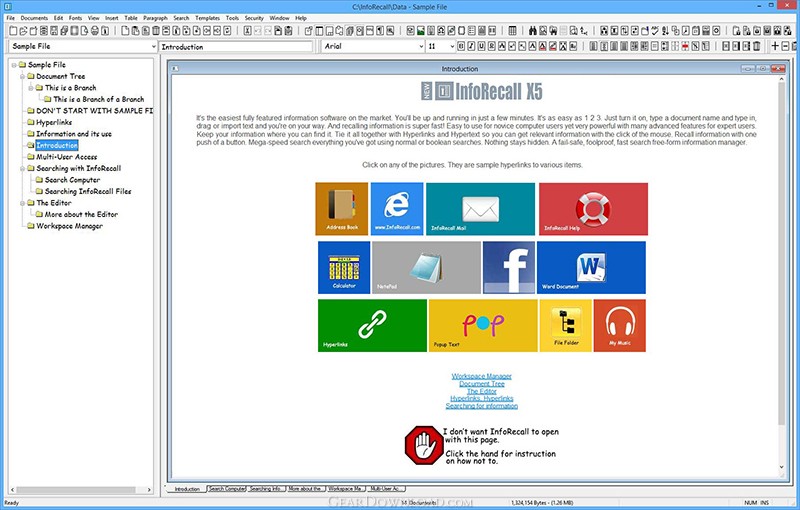800x510 pixels.
Task: Click the trash icon in formatting toolbar
Action: coord(757,46)
